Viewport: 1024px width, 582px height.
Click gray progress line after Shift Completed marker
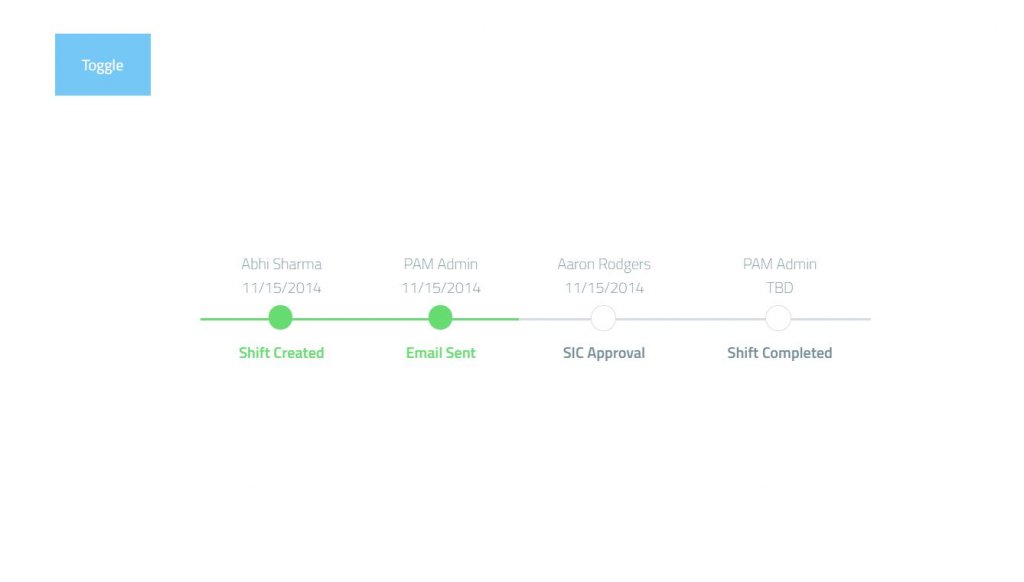831,319
